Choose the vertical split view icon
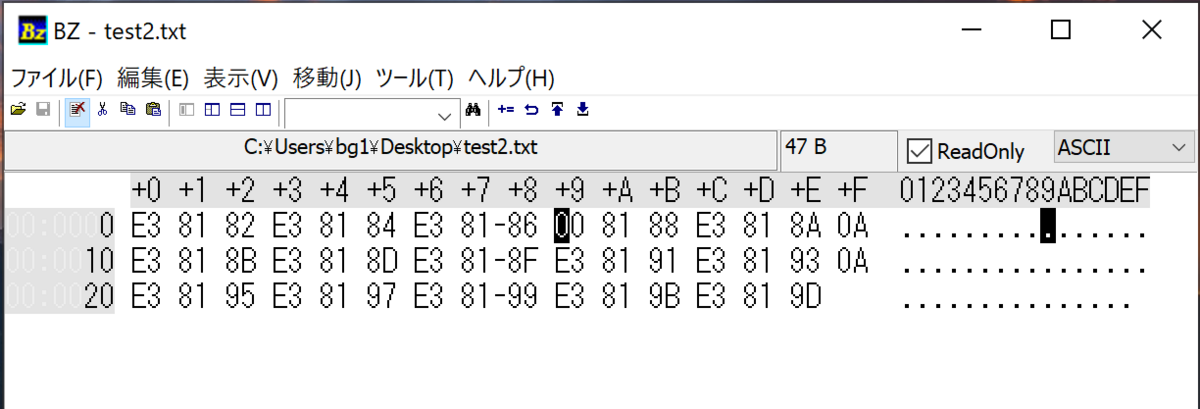 (x=263, y=110)
